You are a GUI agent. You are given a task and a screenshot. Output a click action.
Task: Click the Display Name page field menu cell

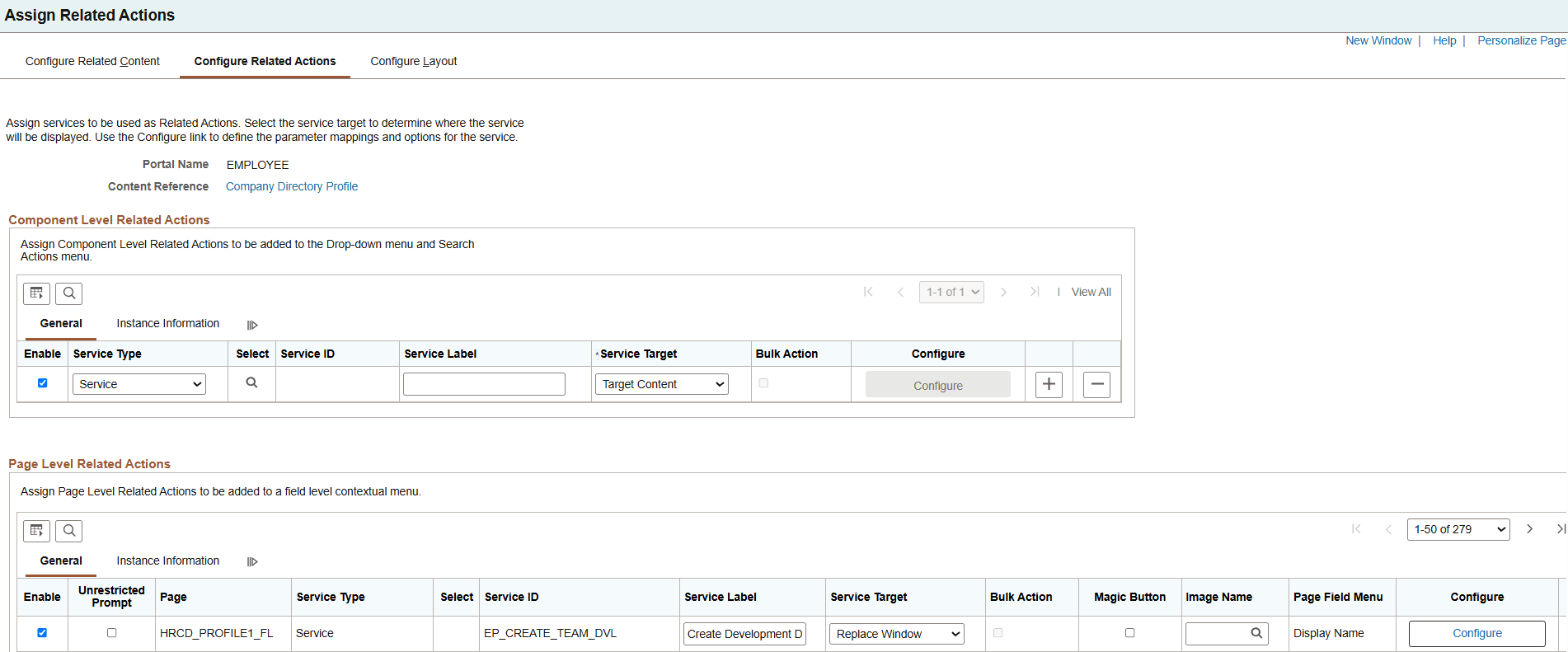point(1328,633)
